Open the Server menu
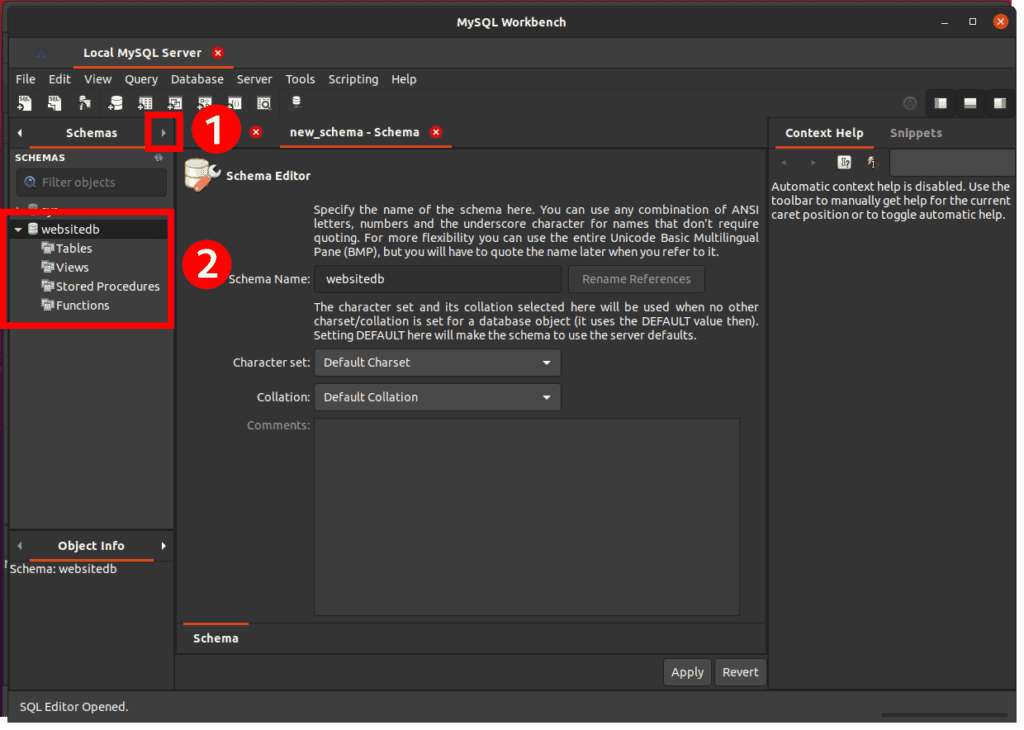The height and width of the screenshot is (730, 1024). (254, 79)
